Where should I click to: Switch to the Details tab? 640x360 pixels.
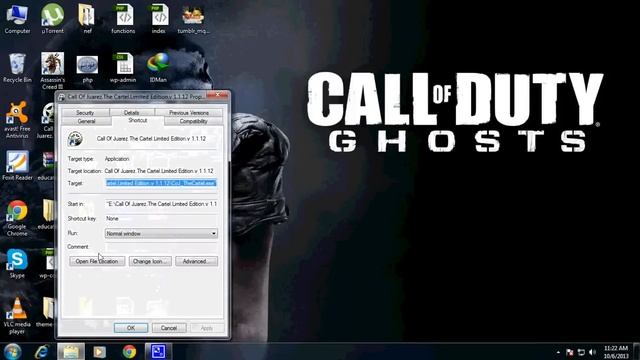tap(131, 112)
